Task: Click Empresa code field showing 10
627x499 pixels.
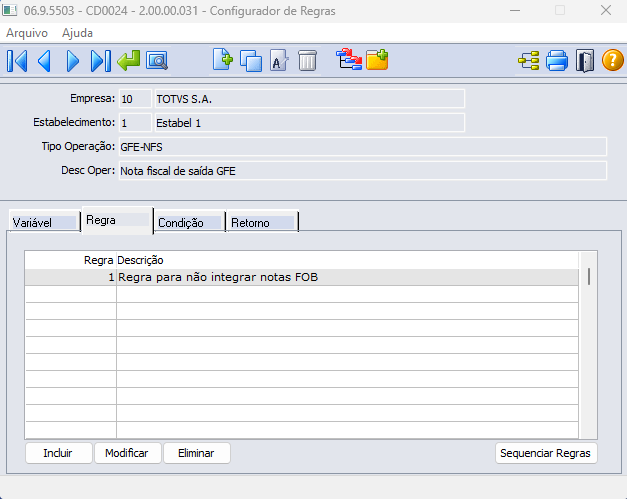Action: pos(135,99)
